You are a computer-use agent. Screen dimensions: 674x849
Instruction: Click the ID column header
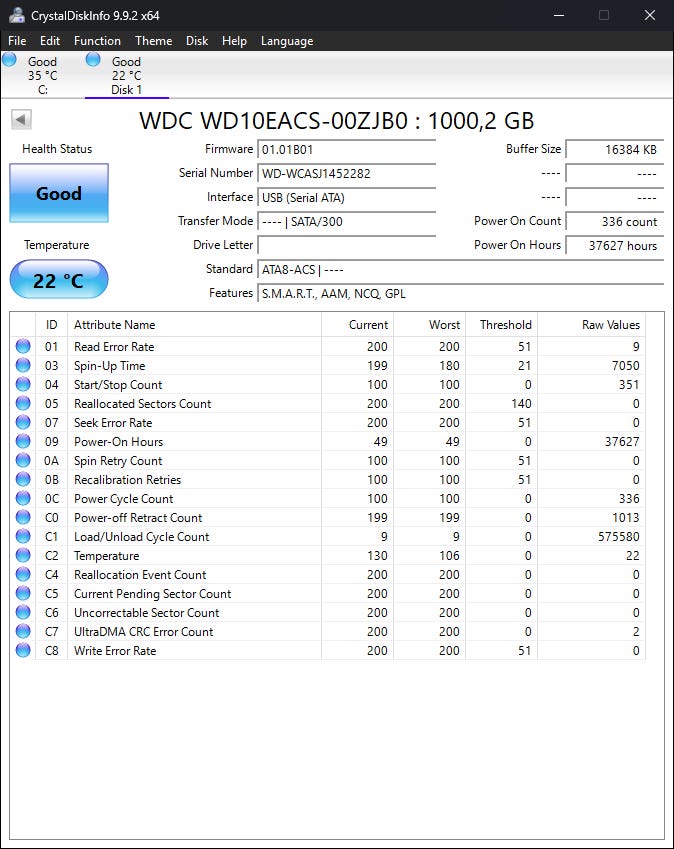tap(51, 325)
